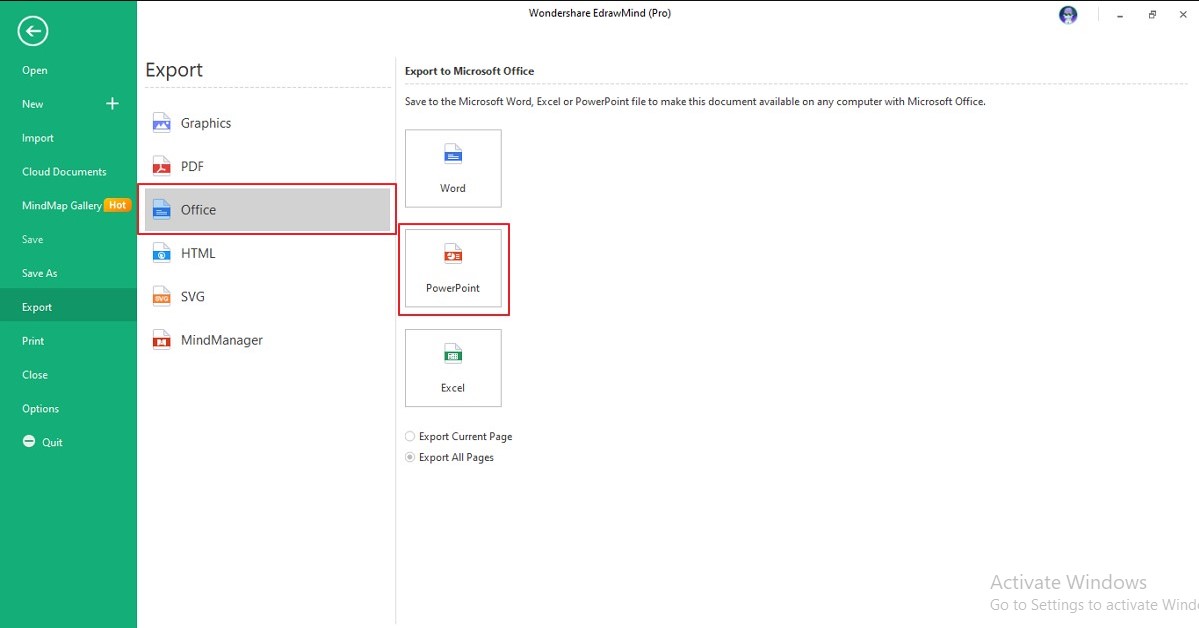
Task: Click the Quit label in the sidebar
Action: tap(52, 442)
